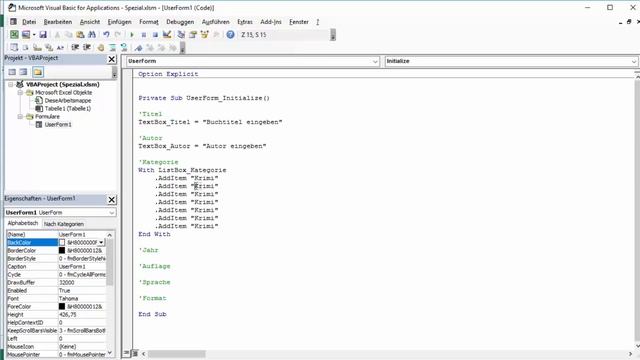
Task: Run the Sub/UserForm with green play icon
Action: pyautogui.click(x=132, y=35)
